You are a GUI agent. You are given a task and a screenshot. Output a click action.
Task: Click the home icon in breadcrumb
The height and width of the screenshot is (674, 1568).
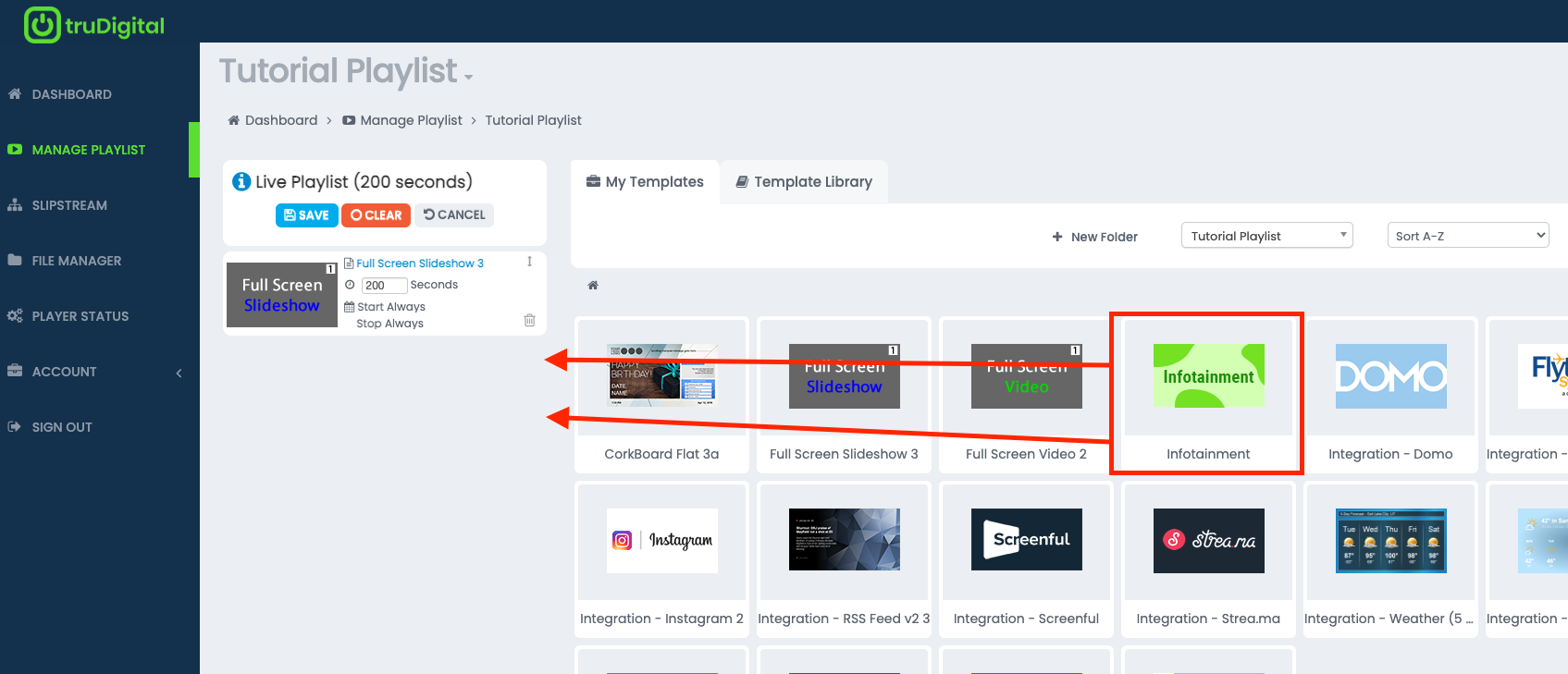pyautogui.click(x=234, y=120)
